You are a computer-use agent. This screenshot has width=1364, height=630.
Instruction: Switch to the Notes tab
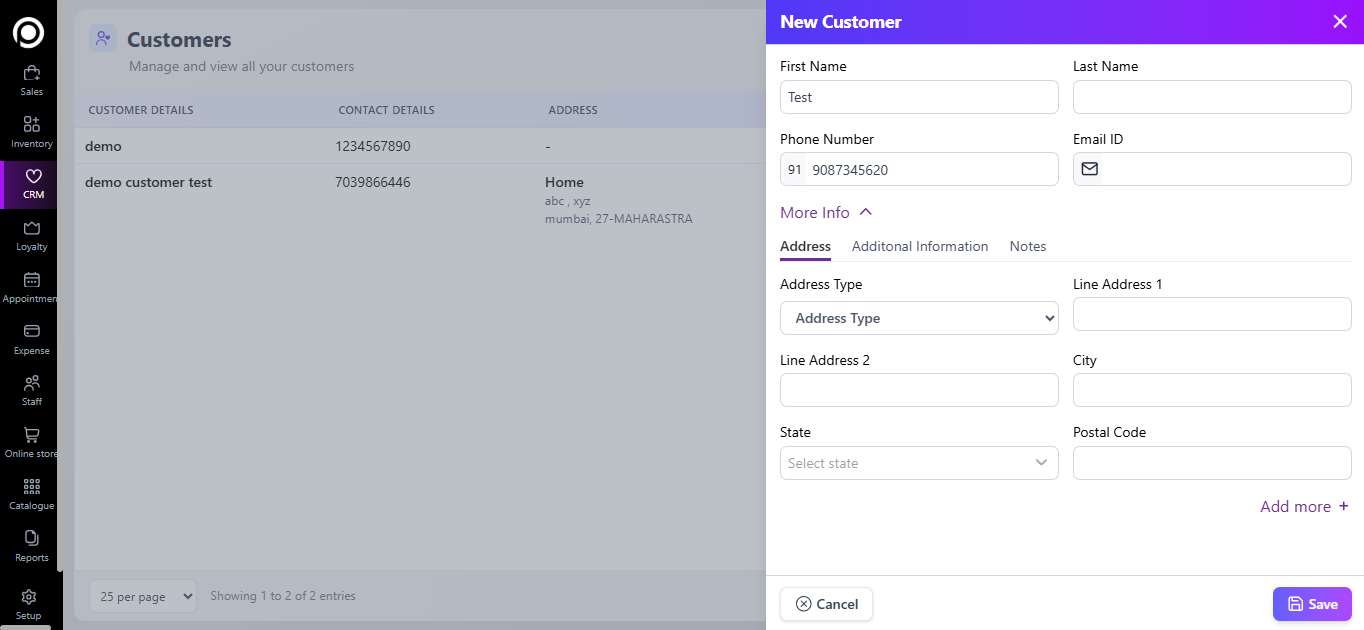pyautogui.click(x=1027, y=246)
